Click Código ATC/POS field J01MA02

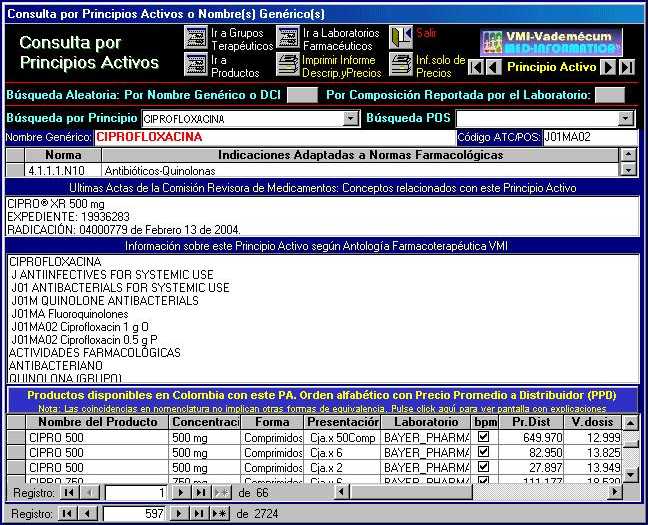[590, 137]
